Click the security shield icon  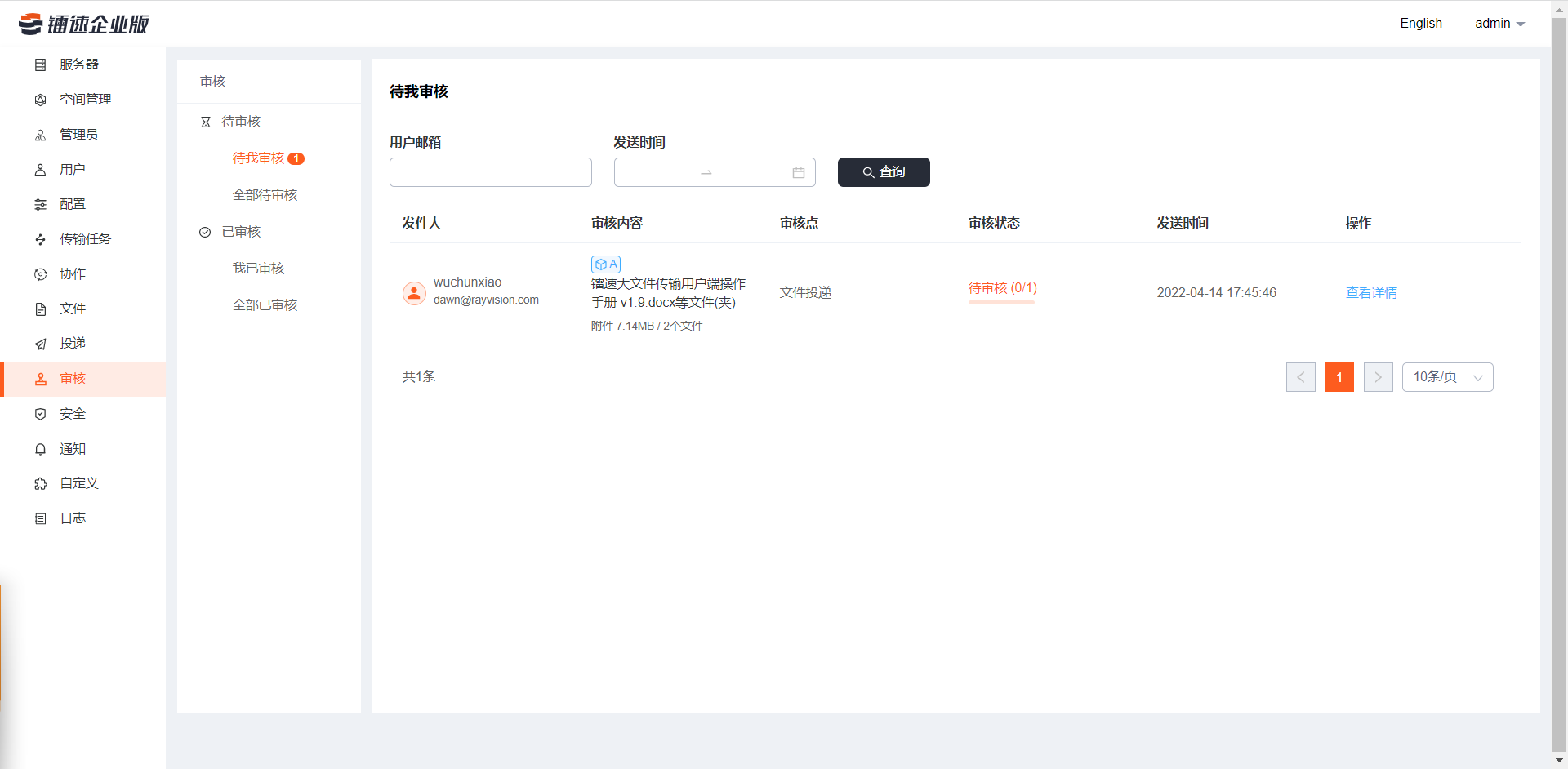[x=40, y=414]
